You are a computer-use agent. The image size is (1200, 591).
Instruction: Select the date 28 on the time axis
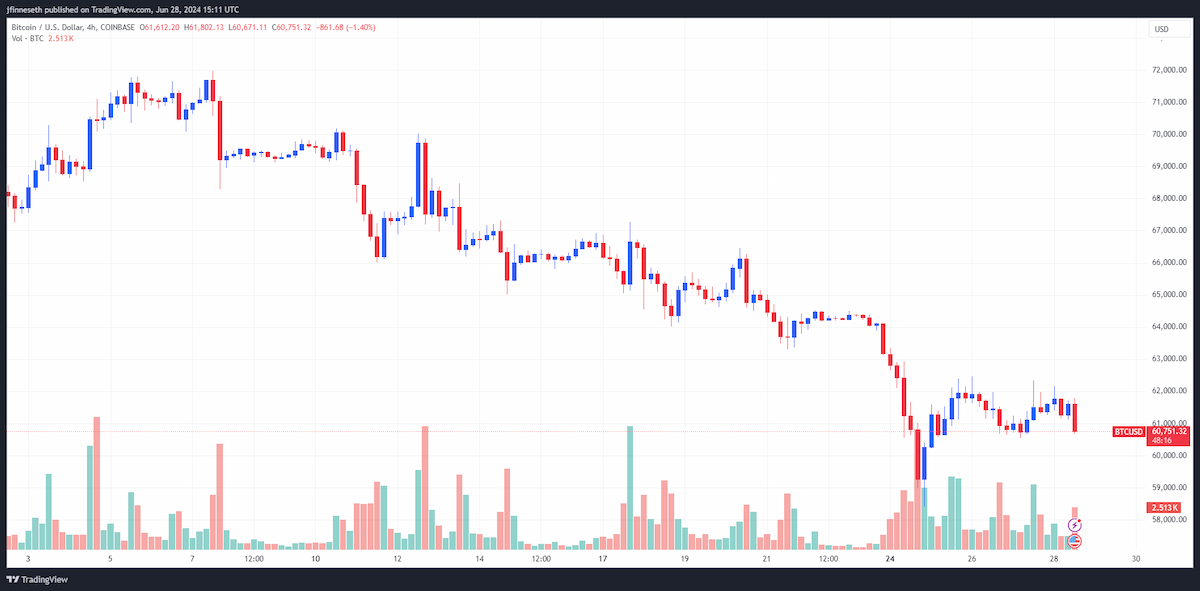1054,560
